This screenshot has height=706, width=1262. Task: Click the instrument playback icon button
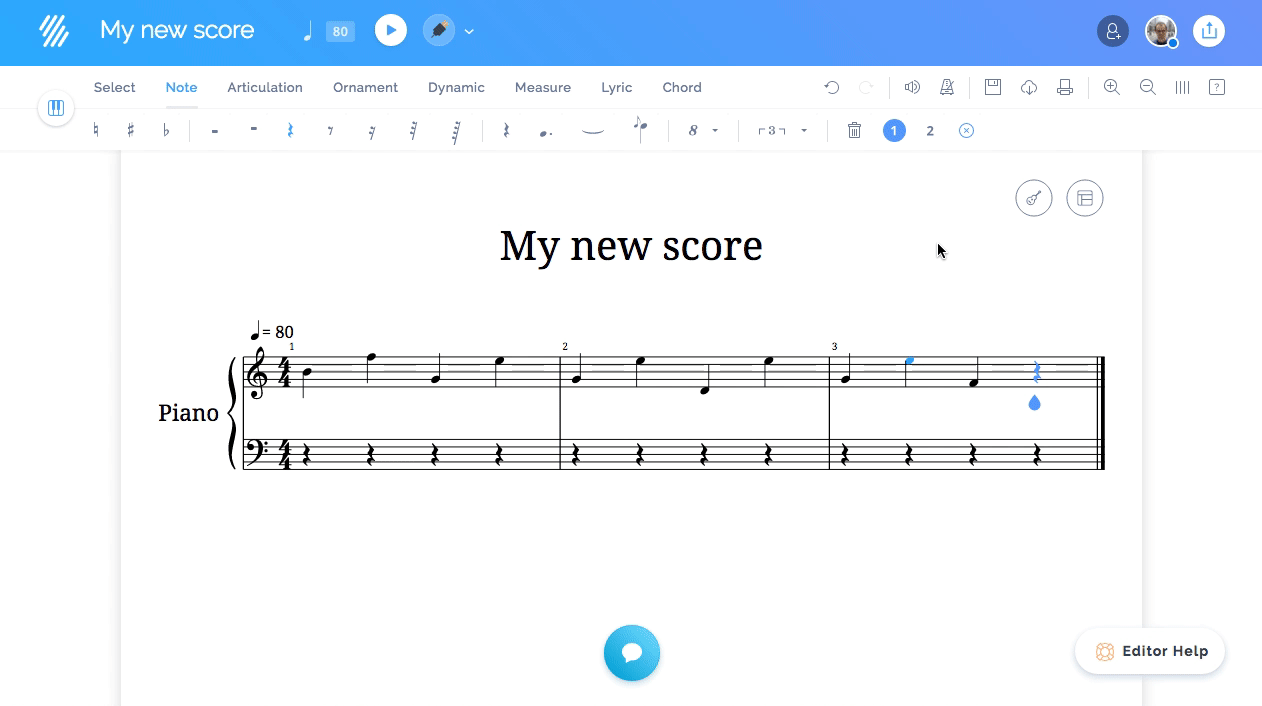[x=438, y=30]
